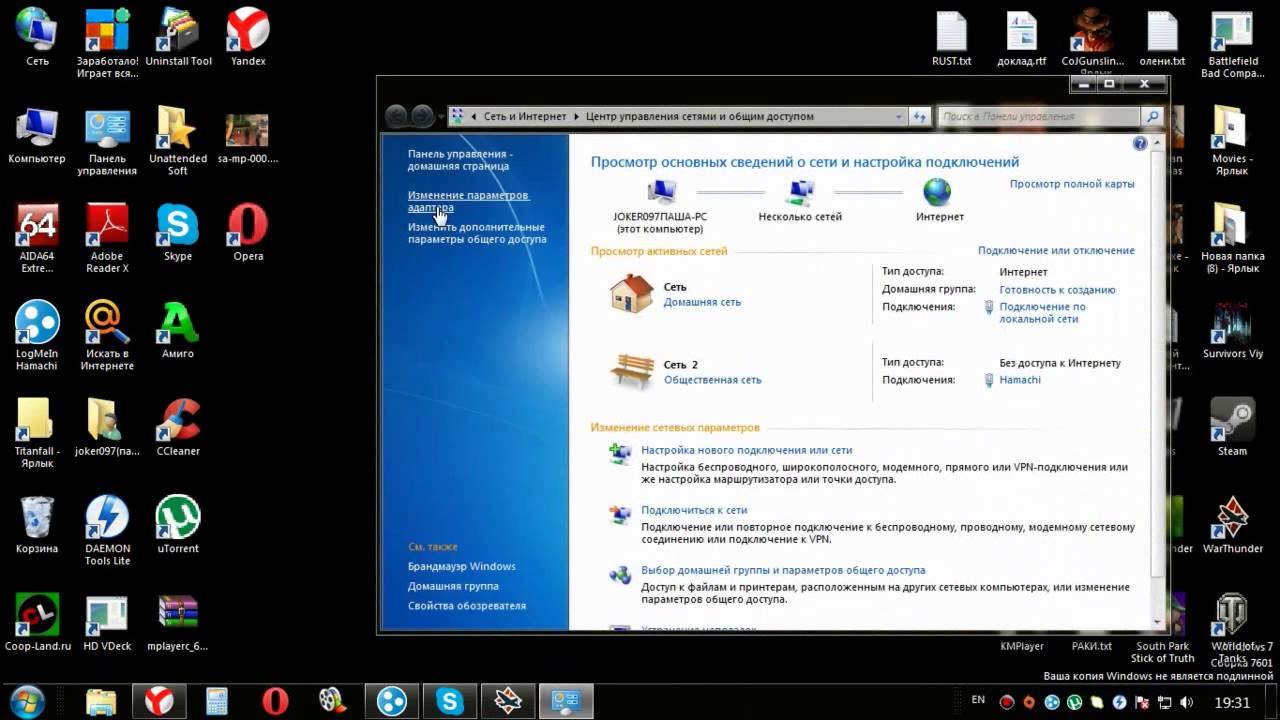Image resolution: width=1280 pixels, height=720 pixels.
Task: Launch Yandex browser desktop shortcut
Action: tap(248, 37)
